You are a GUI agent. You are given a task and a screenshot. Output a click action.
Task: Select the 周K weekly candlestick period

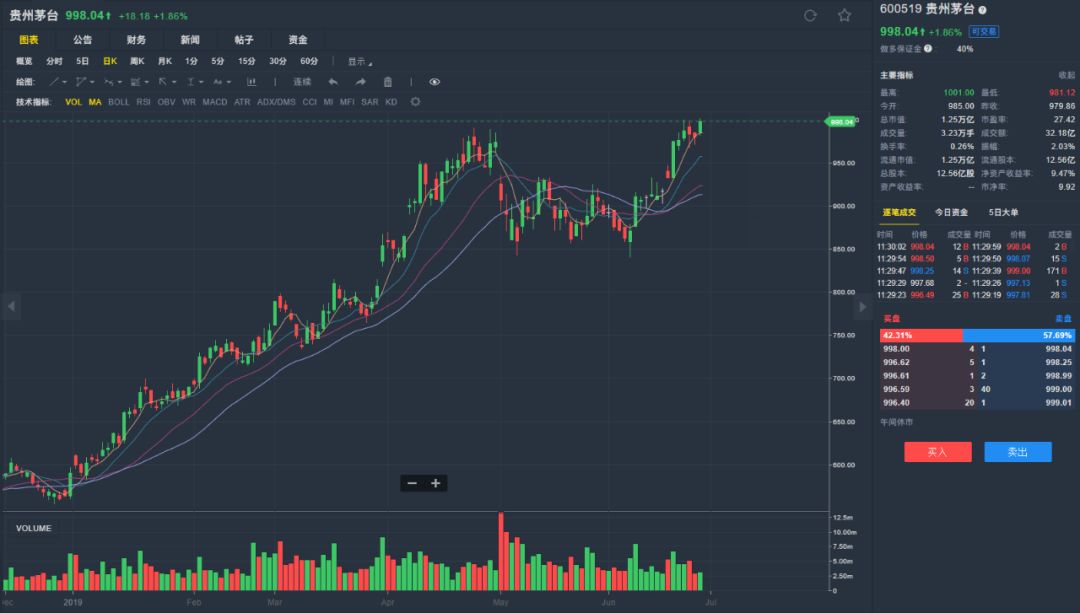pyautogui.click(x=137, y=61)
